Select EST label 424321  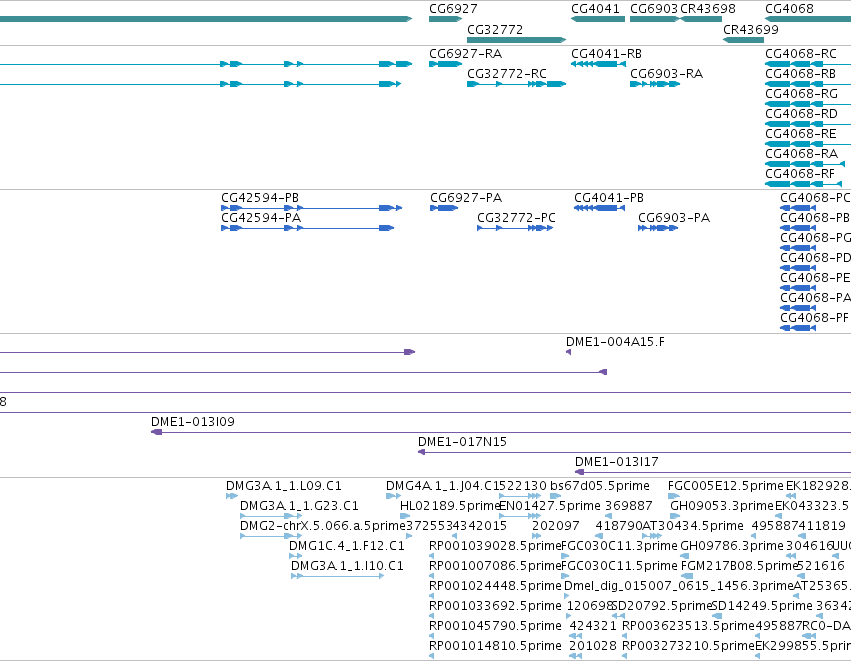(x=593, y=626)
